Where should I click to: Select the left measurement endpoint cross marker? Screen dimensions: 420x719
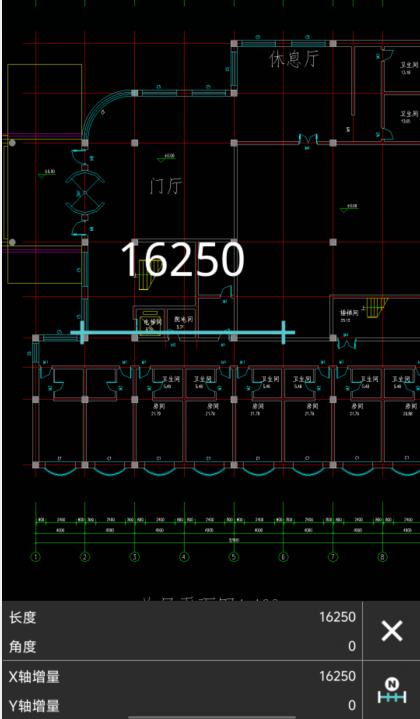tap(83, 332)
